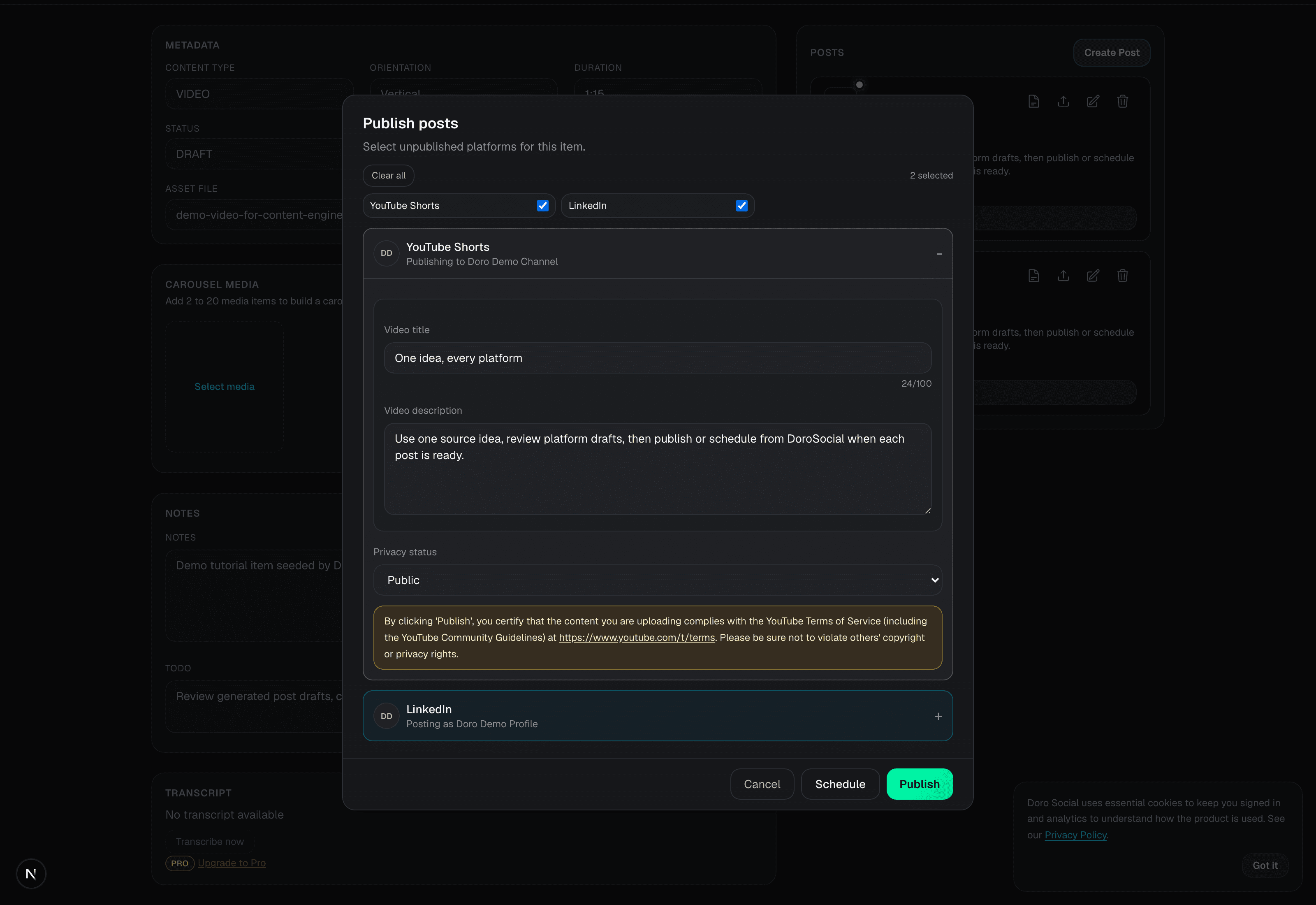
Task: Click the edit pencil icon on the second post card
Action: 1093,276
